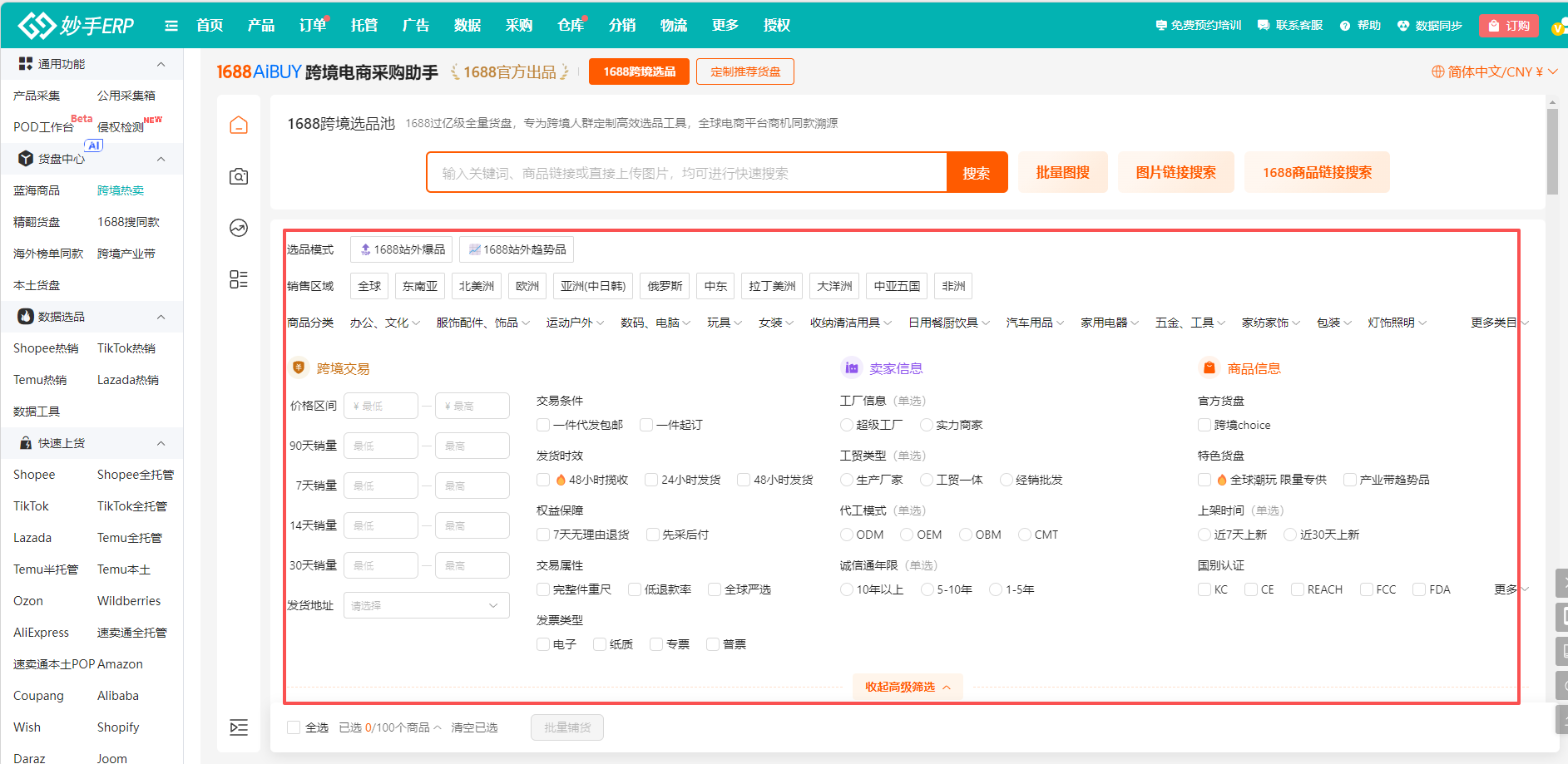The height and width of the screenshot is (764, 1568).
Task: Select 东南亚 sales region
Action: tap(420, 286)
